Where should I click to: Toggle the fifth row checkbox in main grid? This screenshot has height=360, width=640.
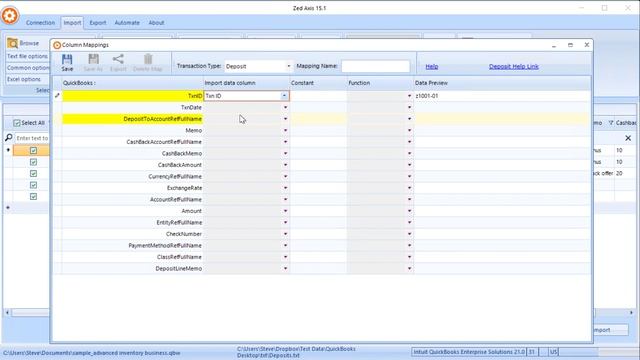(33, 196)
